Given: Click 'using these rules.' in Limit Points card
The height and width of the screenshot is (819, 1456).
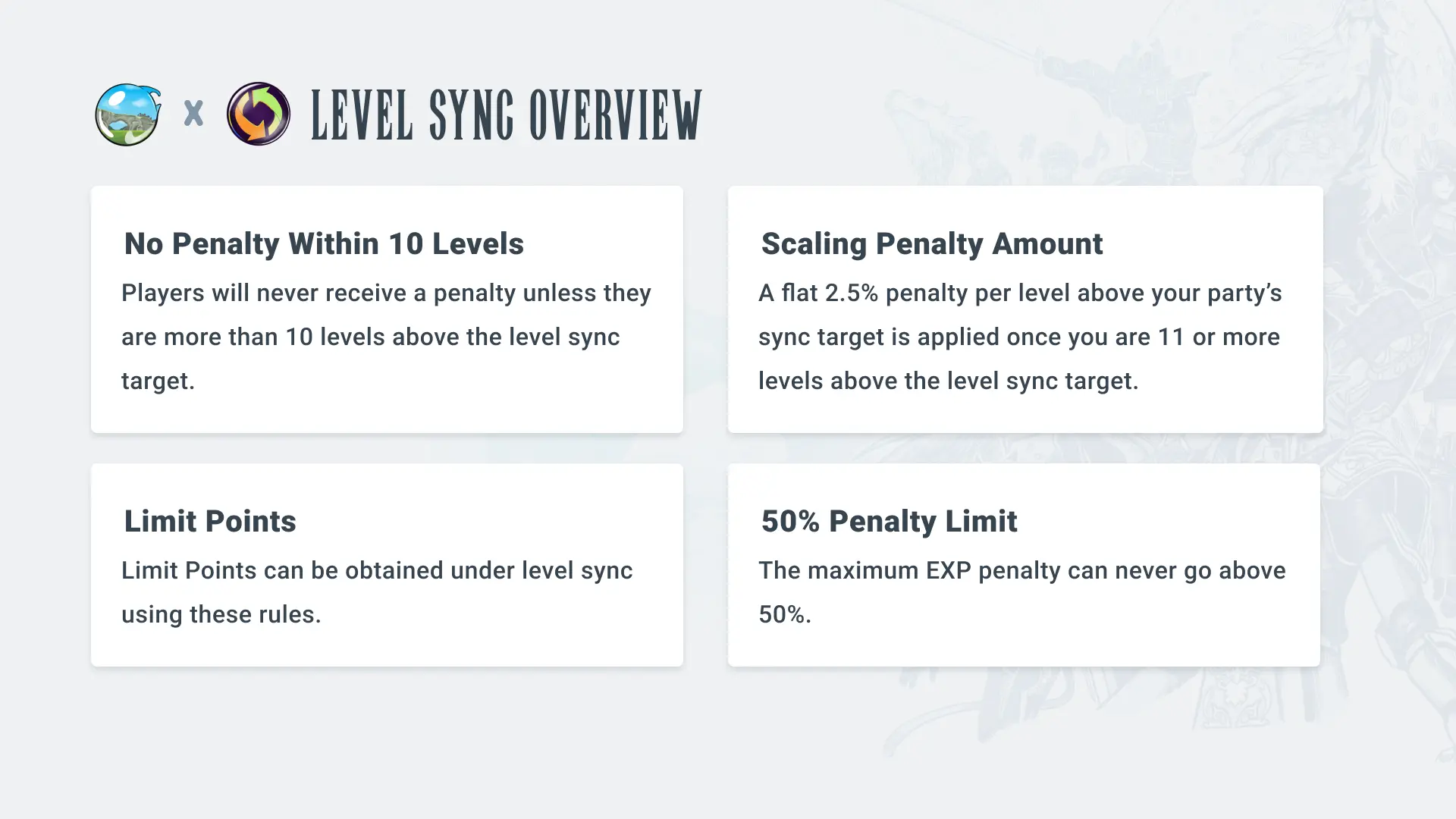Looking at the screenshot, I should pos(221,615).
